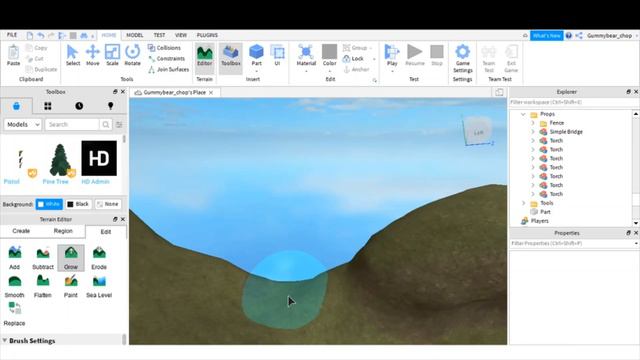This screenshot has height=360, width=640.
Task: Open the Terrain Editor Region tab
Action: pos(63,231)
